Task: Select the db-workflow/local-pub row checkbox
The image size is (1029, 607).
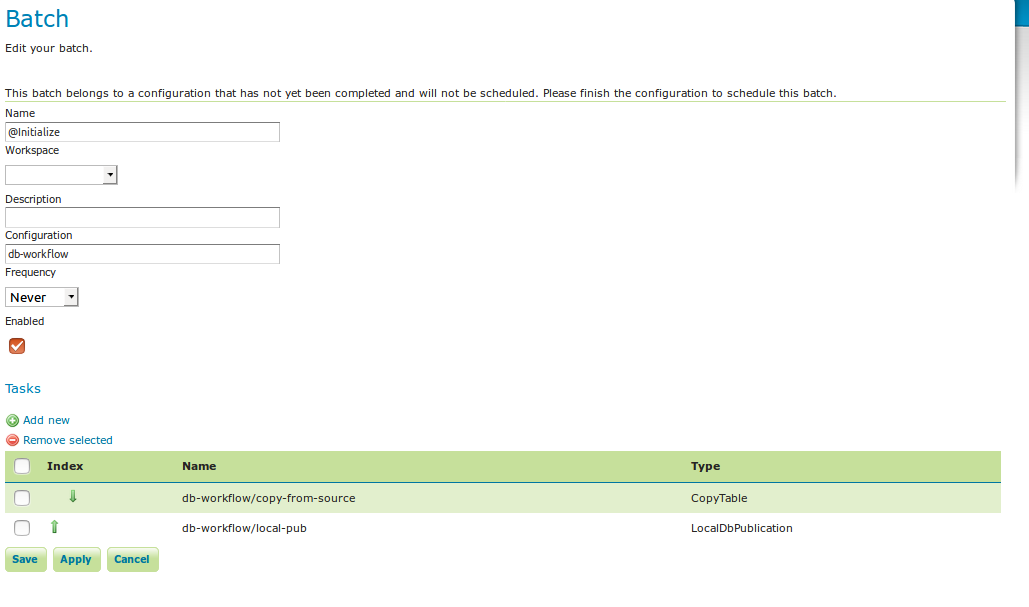Action: [x=22, y=528]
